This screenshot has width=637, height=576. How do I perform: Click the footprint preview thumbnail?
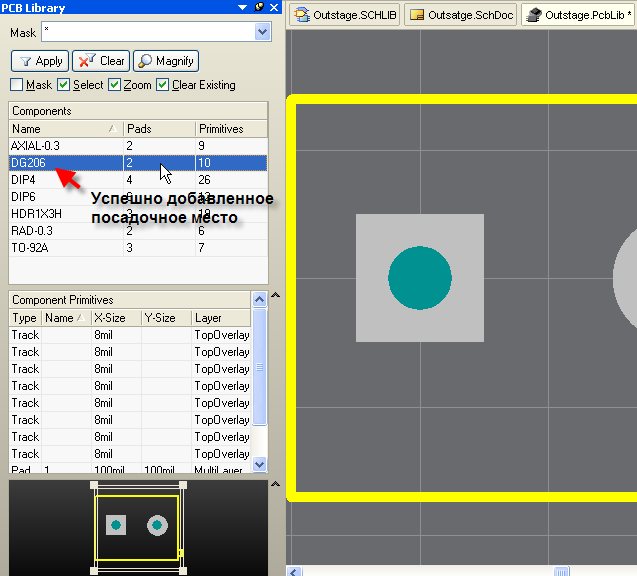tap(137, 525)
